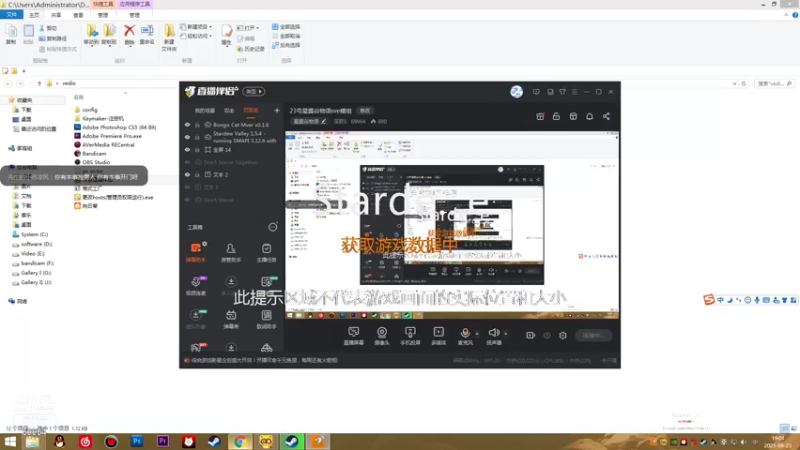Click 反向选择 invert selection in ribbon
Screen dimensions: 800x450
(x=286, y=45)
